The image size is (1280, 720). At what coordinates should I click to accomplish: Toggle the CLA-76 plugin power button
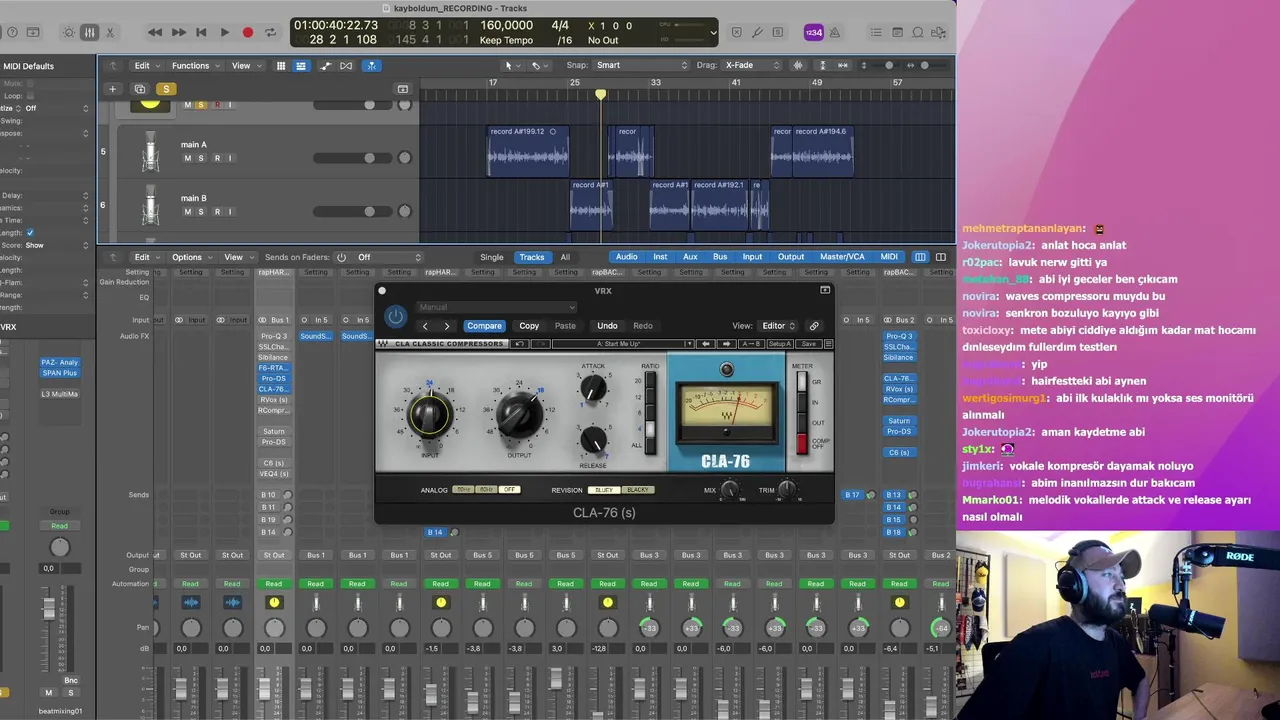tap(396, 316)
